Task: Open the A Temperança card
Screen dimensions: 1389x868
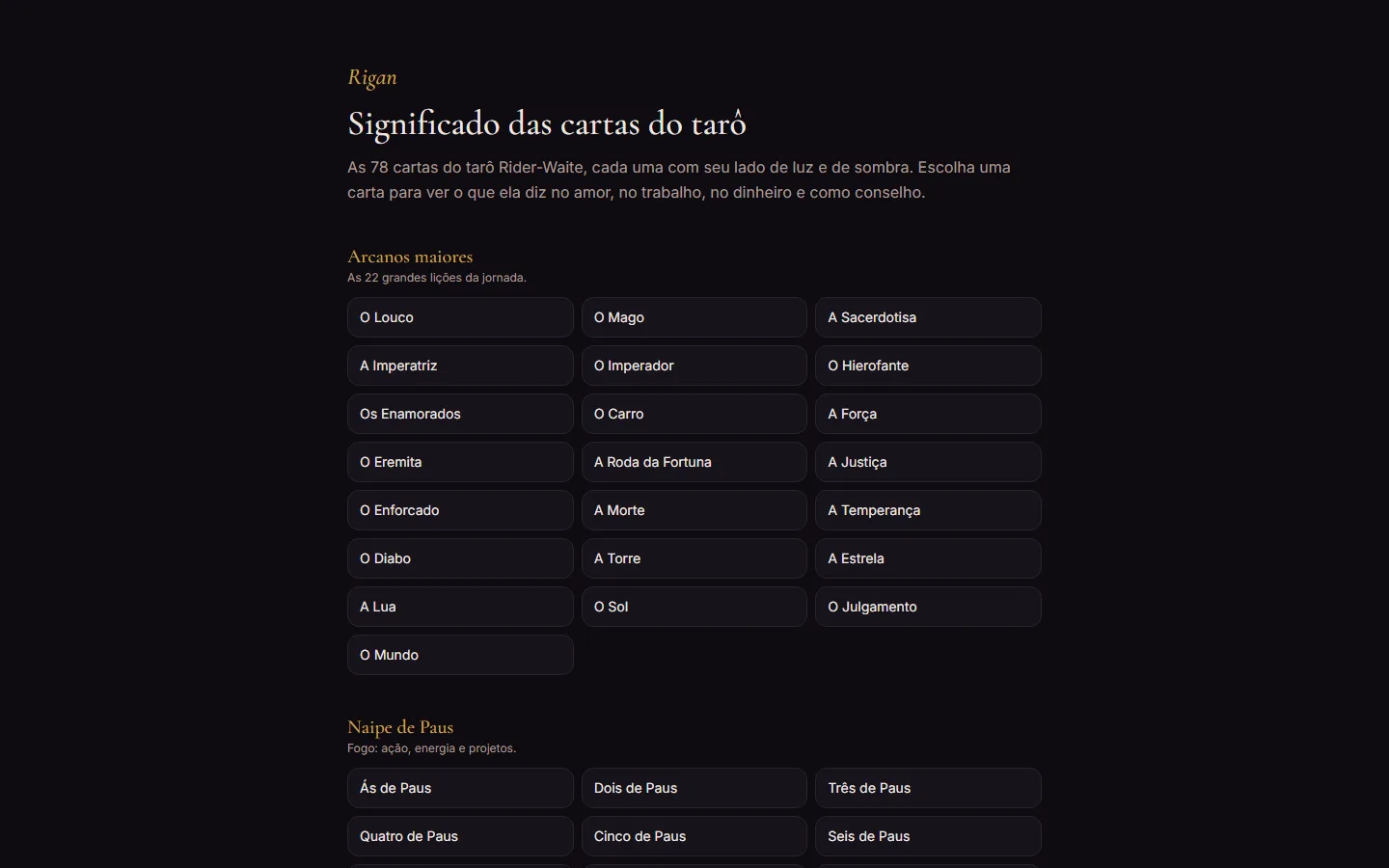Action: (928, 510)
